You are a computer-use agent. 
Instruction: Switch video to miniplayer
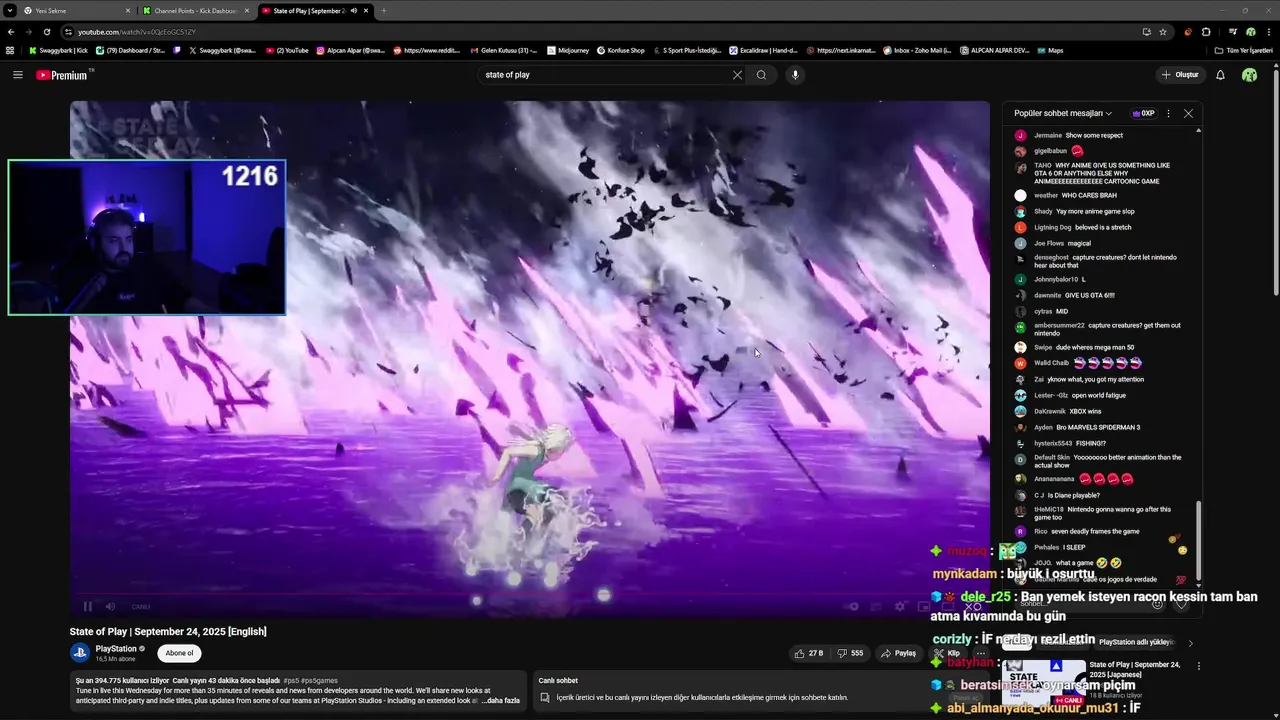[x=924, y=606]
